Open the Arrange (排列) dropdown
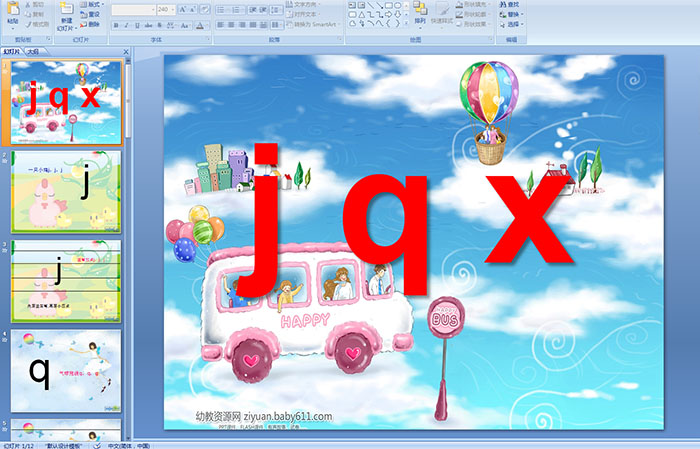 420,14
